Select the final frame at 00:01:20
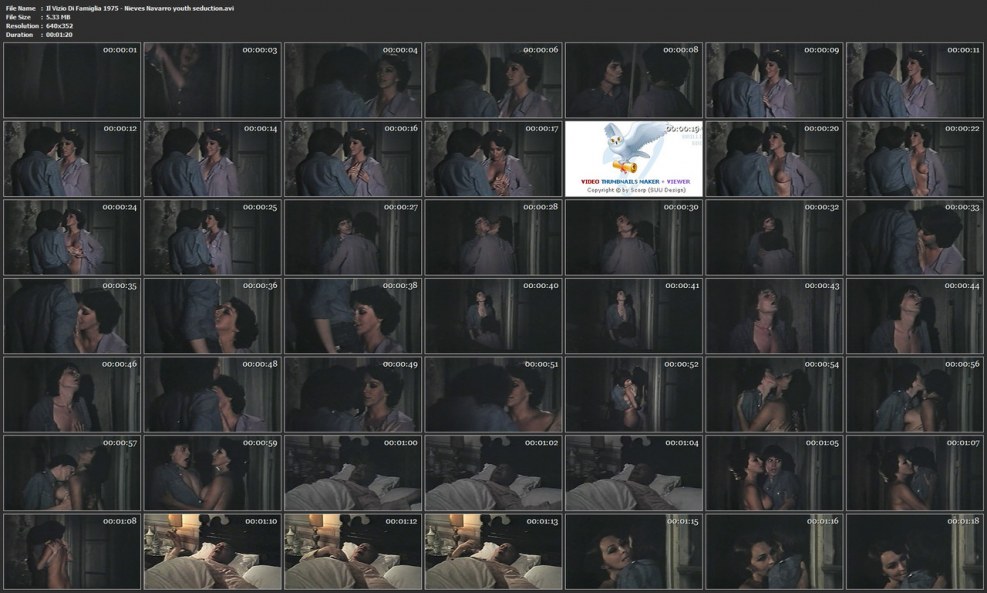The image size is (987, 593). (915, 550)
